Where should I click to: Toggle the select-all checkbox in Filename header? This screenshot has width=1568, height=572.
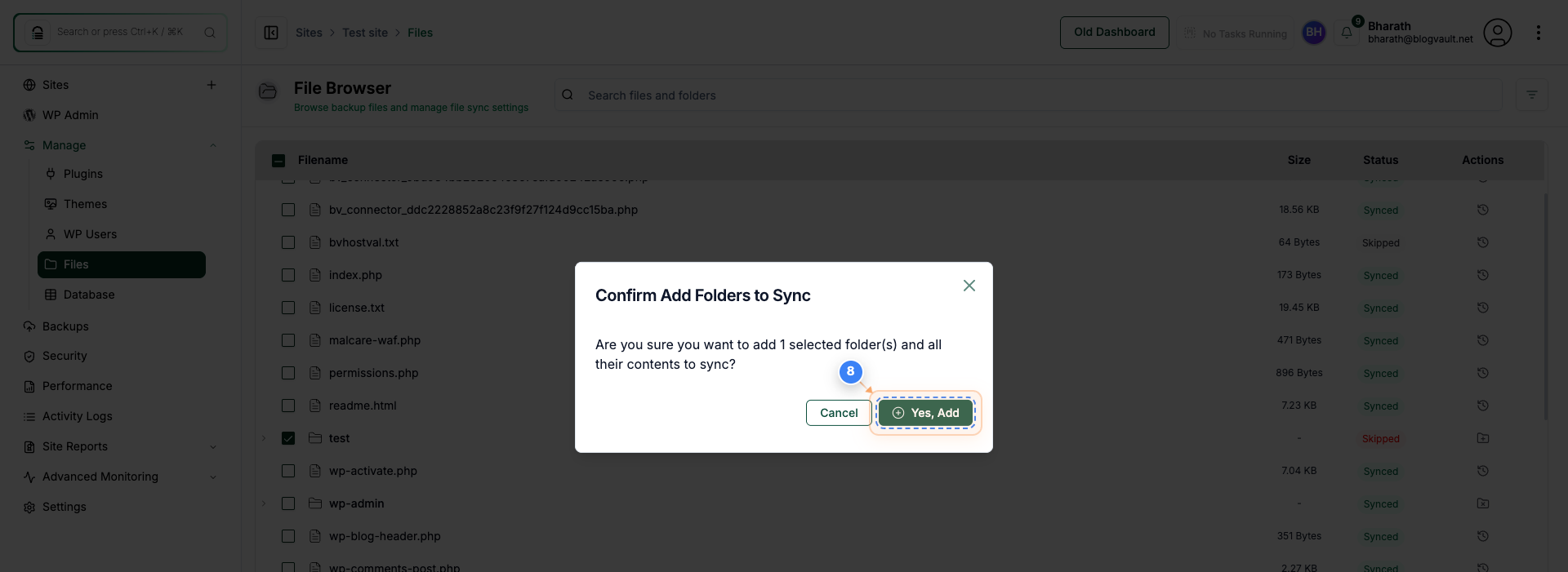pyautogui.click(x=278, y=160)
